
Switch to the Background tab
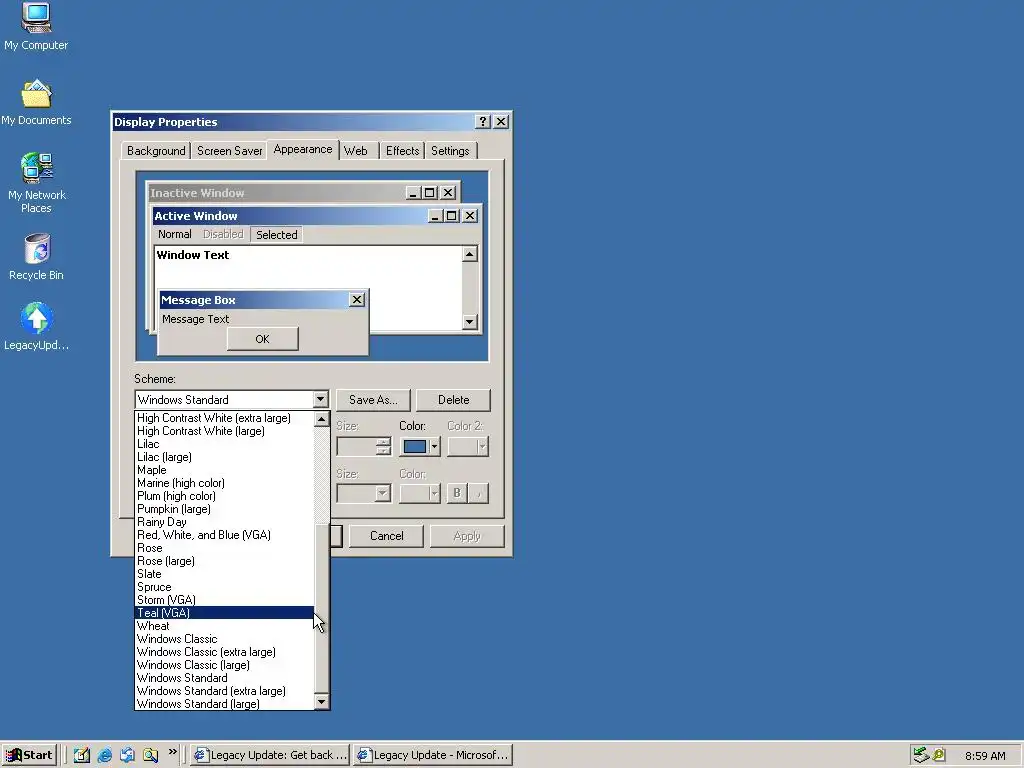click(156, 151)
